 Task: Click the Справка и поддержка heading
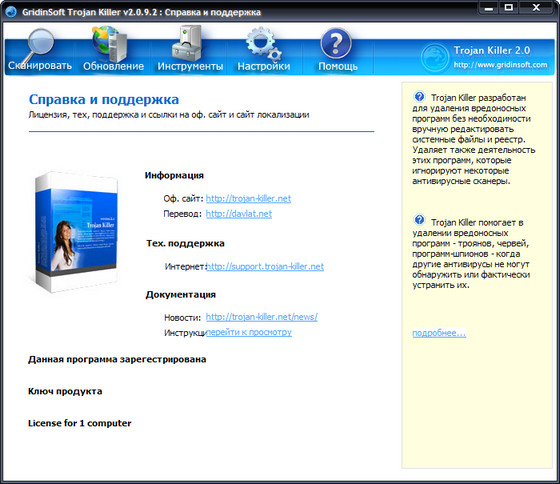point(104,99)
